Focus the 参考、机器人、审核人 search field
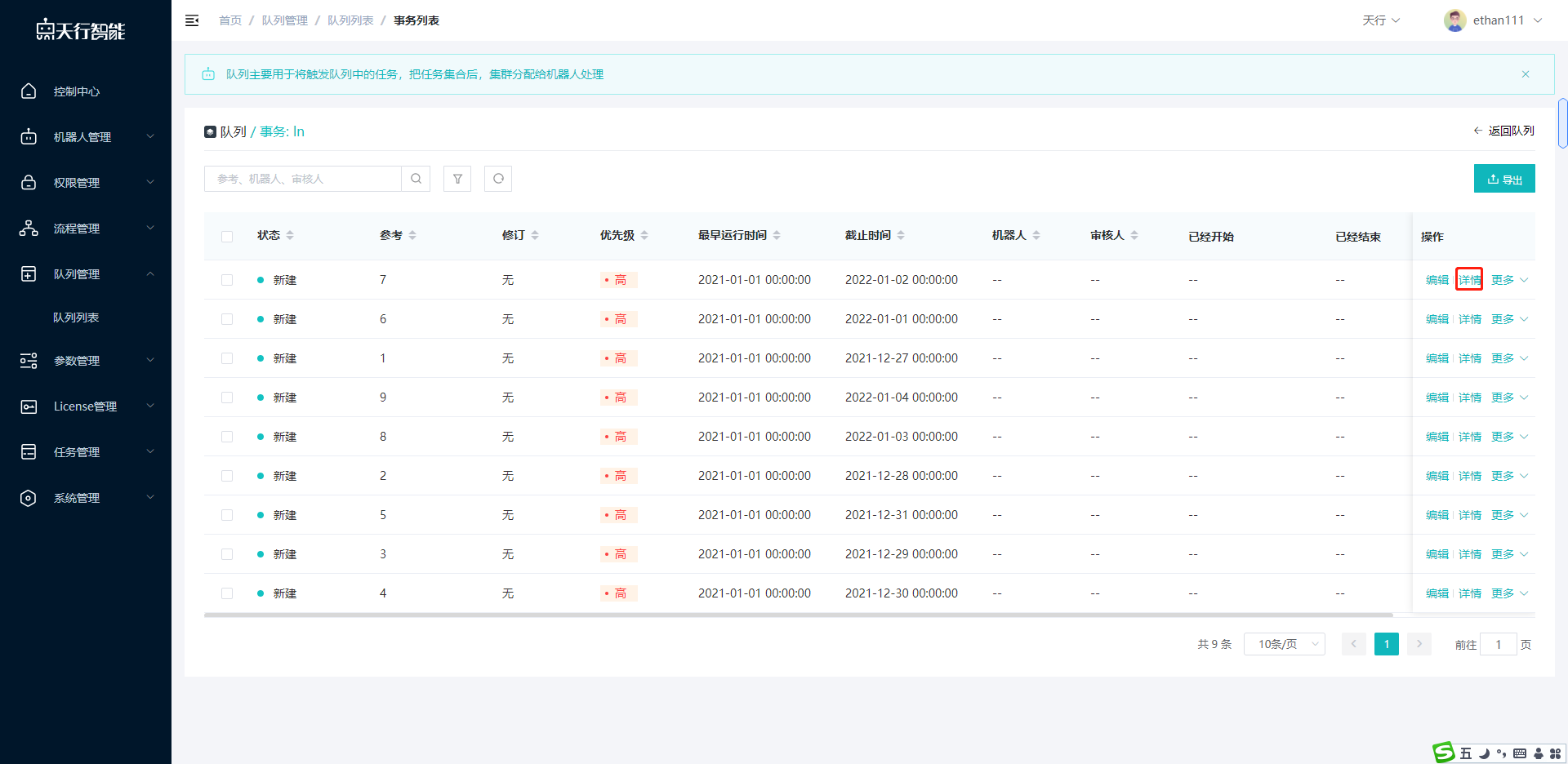Image resolution: width=1568 pixels, height=764 pixels. [x=303, y=179]
